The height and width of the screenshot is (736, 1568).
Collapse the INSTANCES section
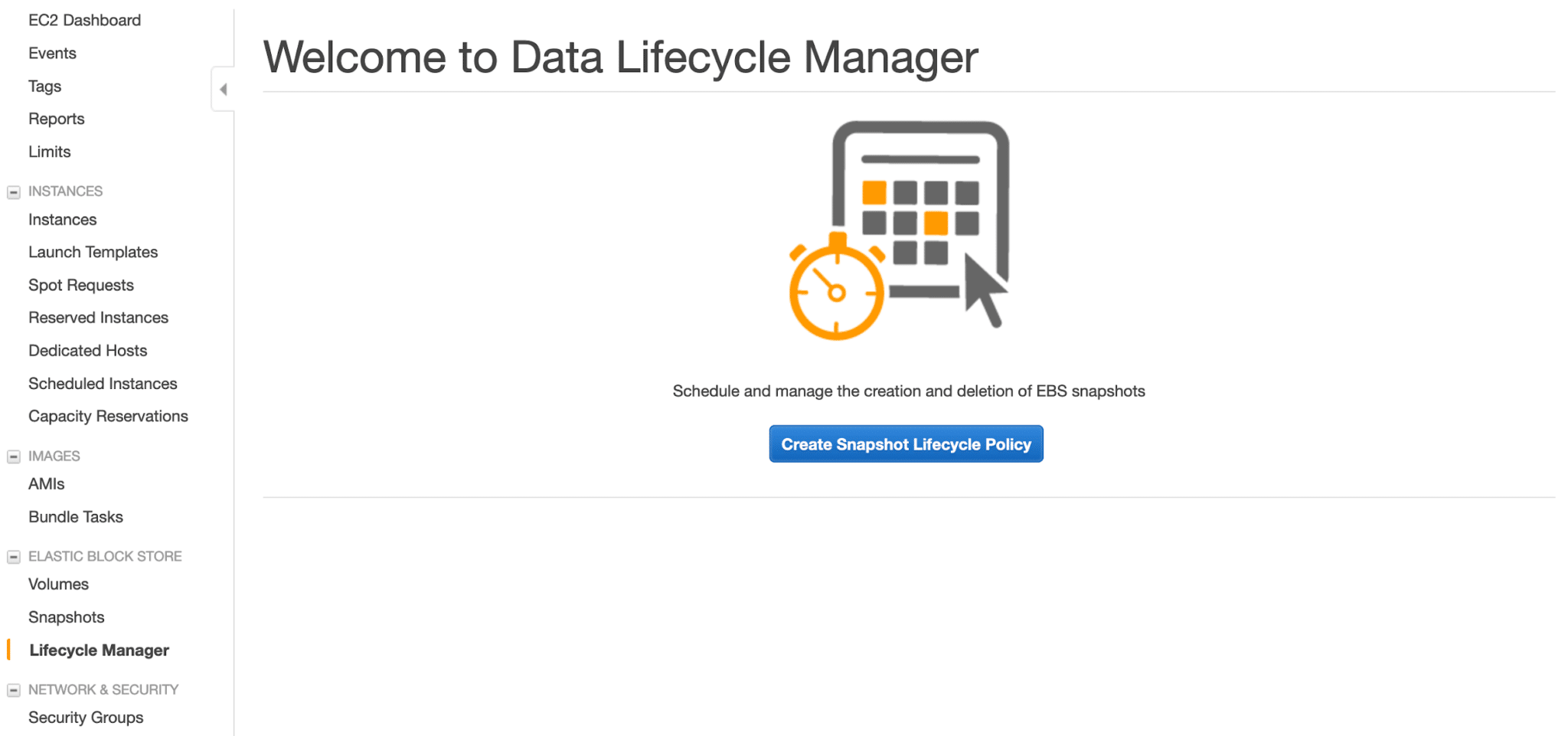click(x=13, y=192)
